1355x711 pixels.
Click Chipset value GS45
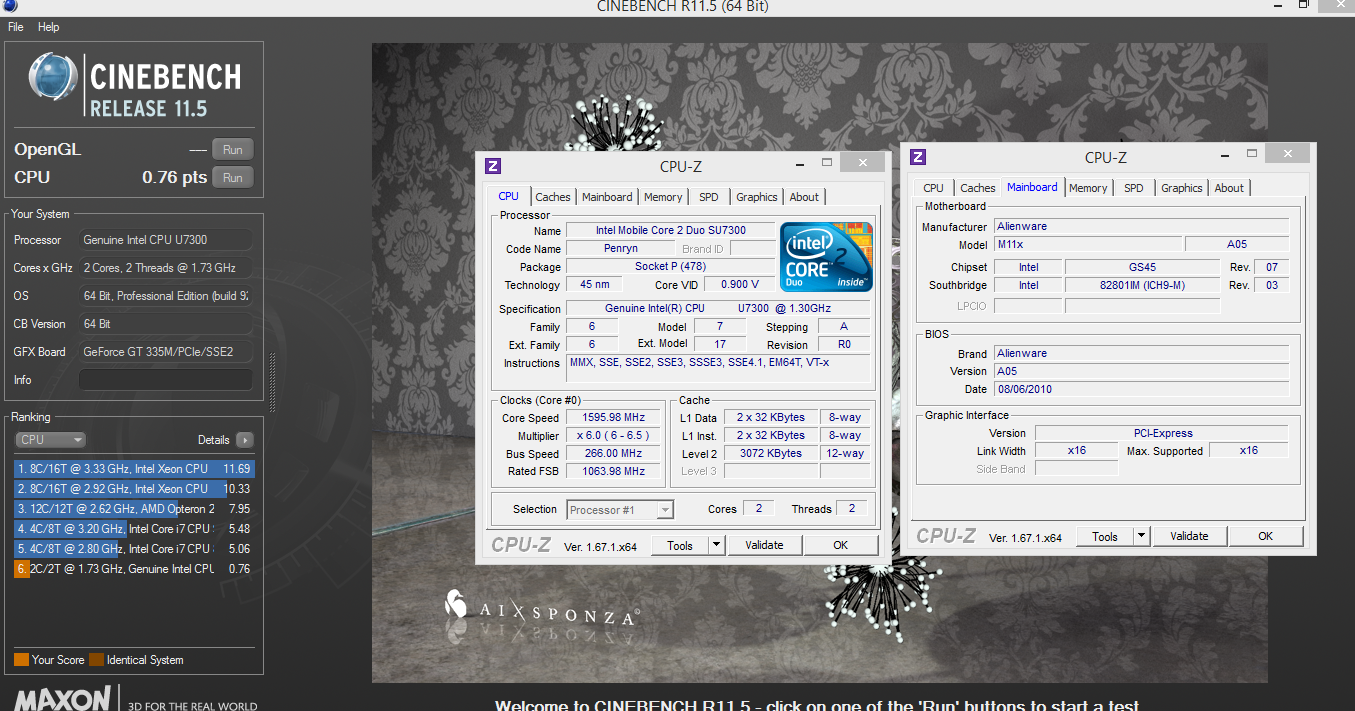pos(1142,267)
